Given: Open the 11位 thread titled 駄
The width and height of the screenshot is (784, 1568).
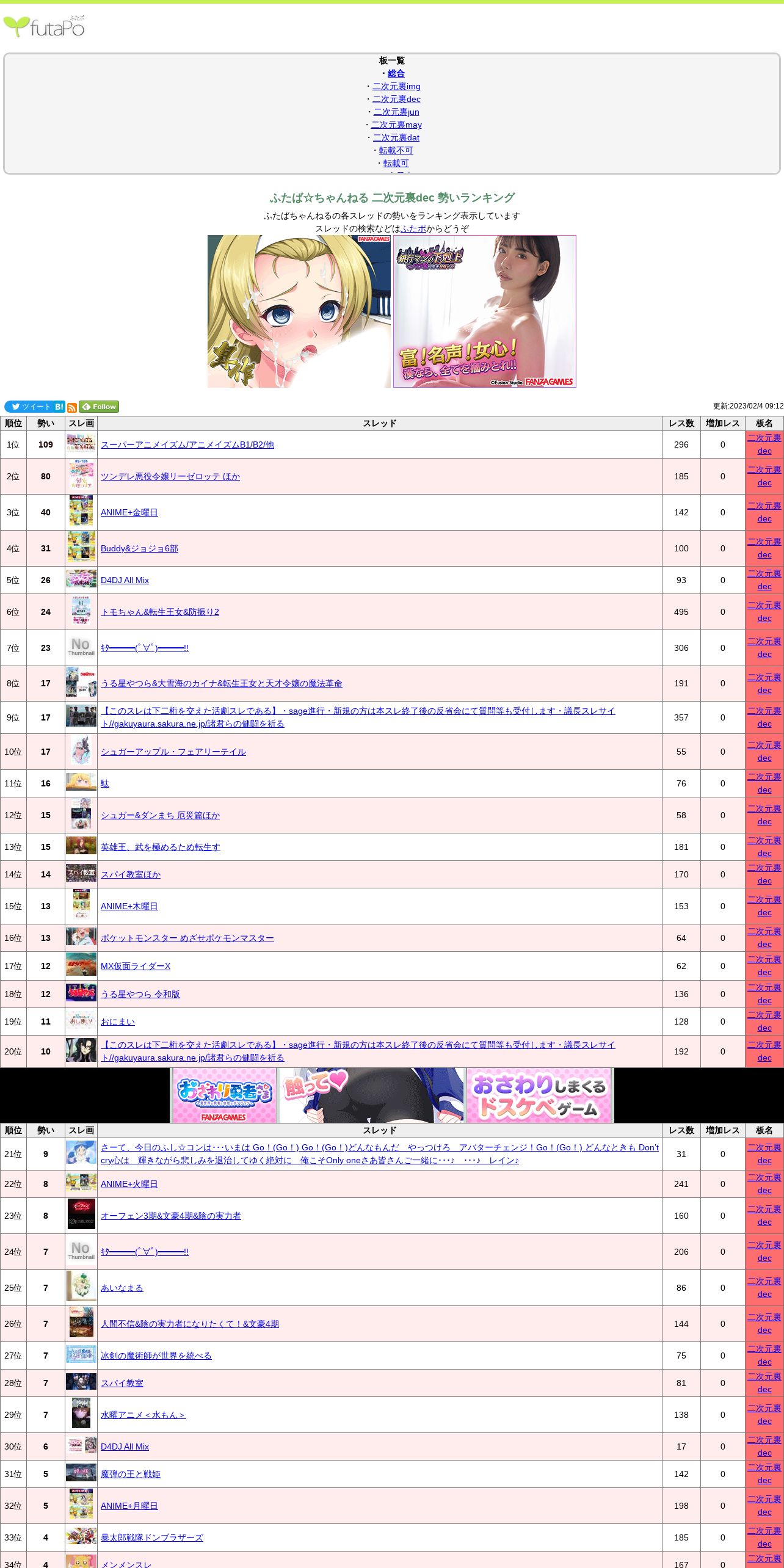Looking at the screenshot, I should 105,783.
